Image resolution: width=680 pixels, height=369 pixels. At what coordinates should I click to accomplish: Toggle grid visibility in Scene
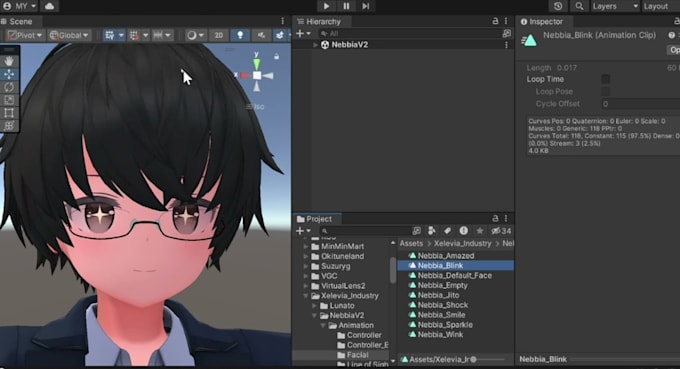coord(110,35)
